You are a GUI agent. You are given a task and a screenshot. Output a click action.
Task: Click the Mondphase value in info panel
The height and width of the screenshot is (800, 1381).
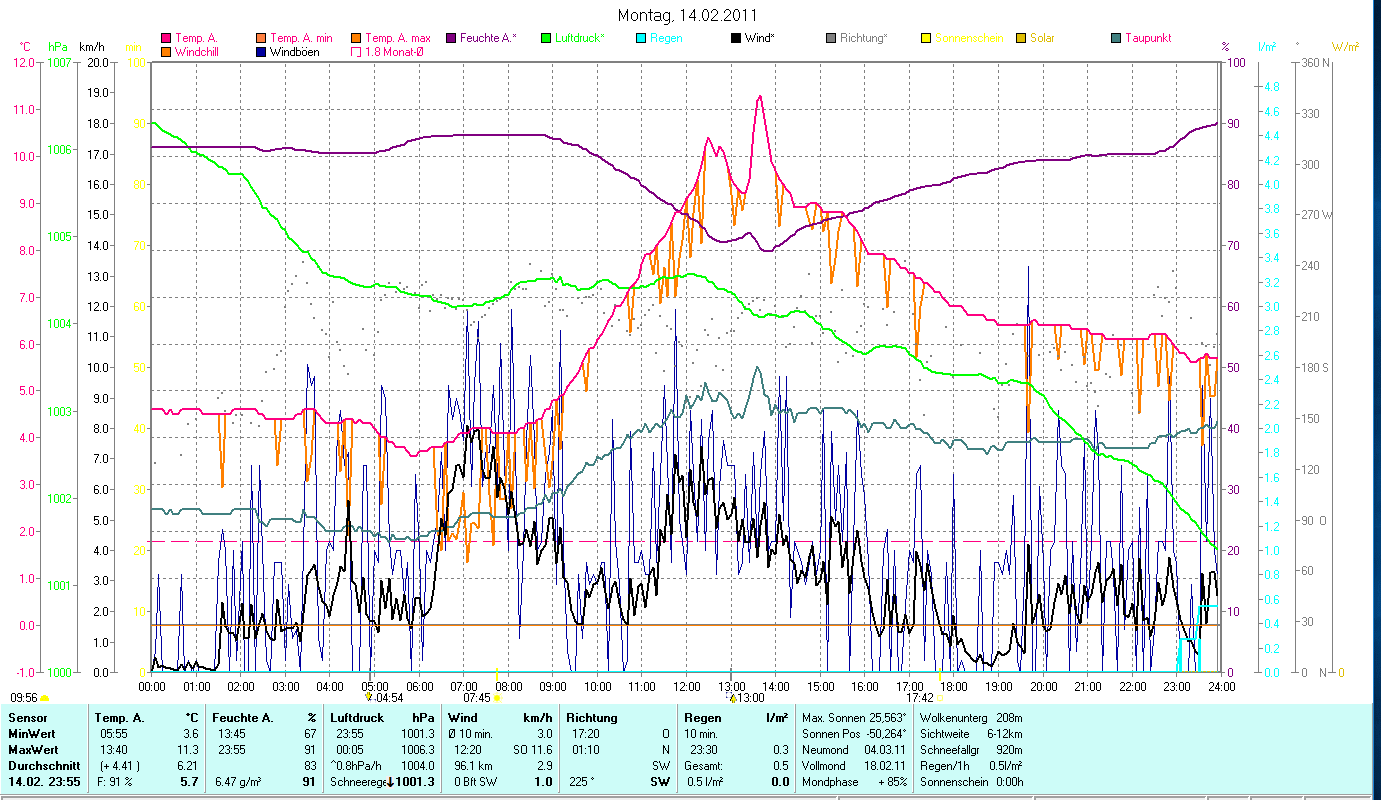[x=877, y=782]
